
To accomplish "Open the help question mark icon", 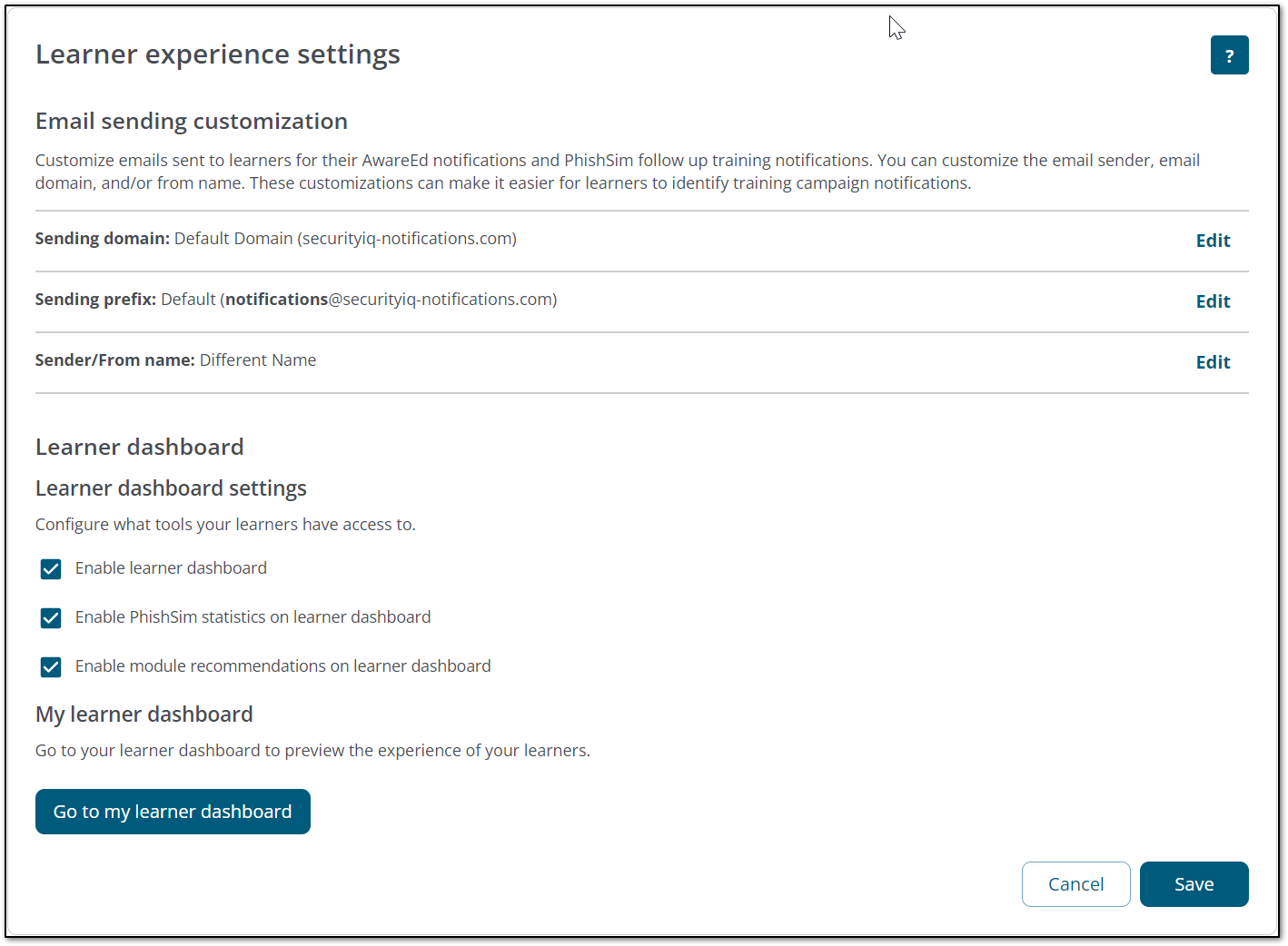I will [1229, 55].
